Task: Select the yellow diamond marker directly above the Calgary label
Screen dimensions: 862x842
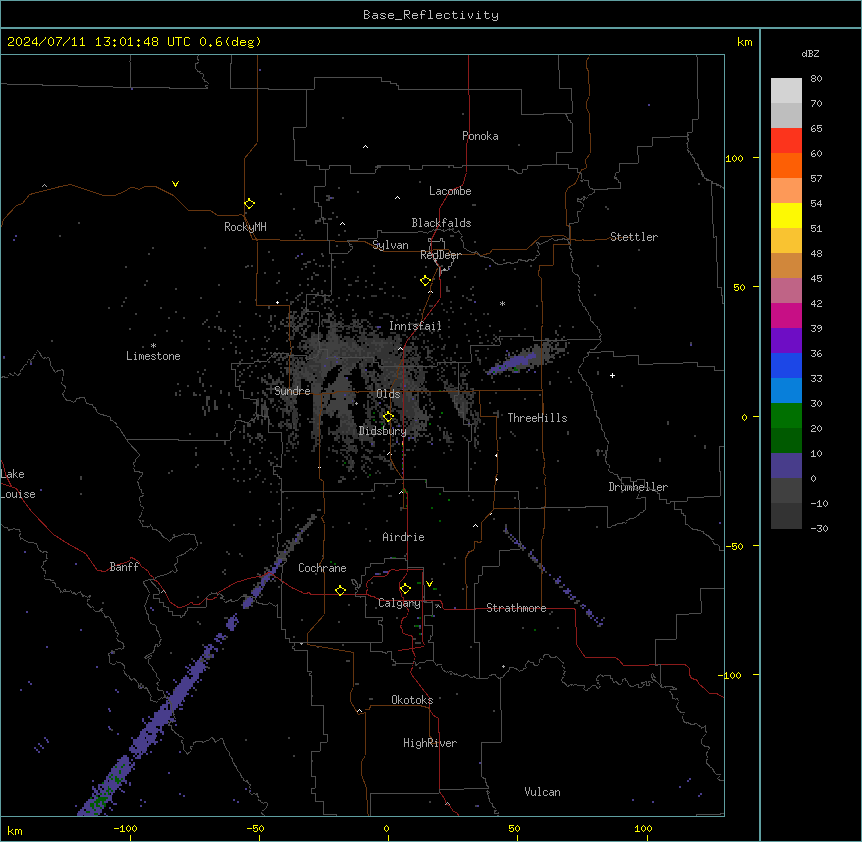Action: (x=405, y=589)
